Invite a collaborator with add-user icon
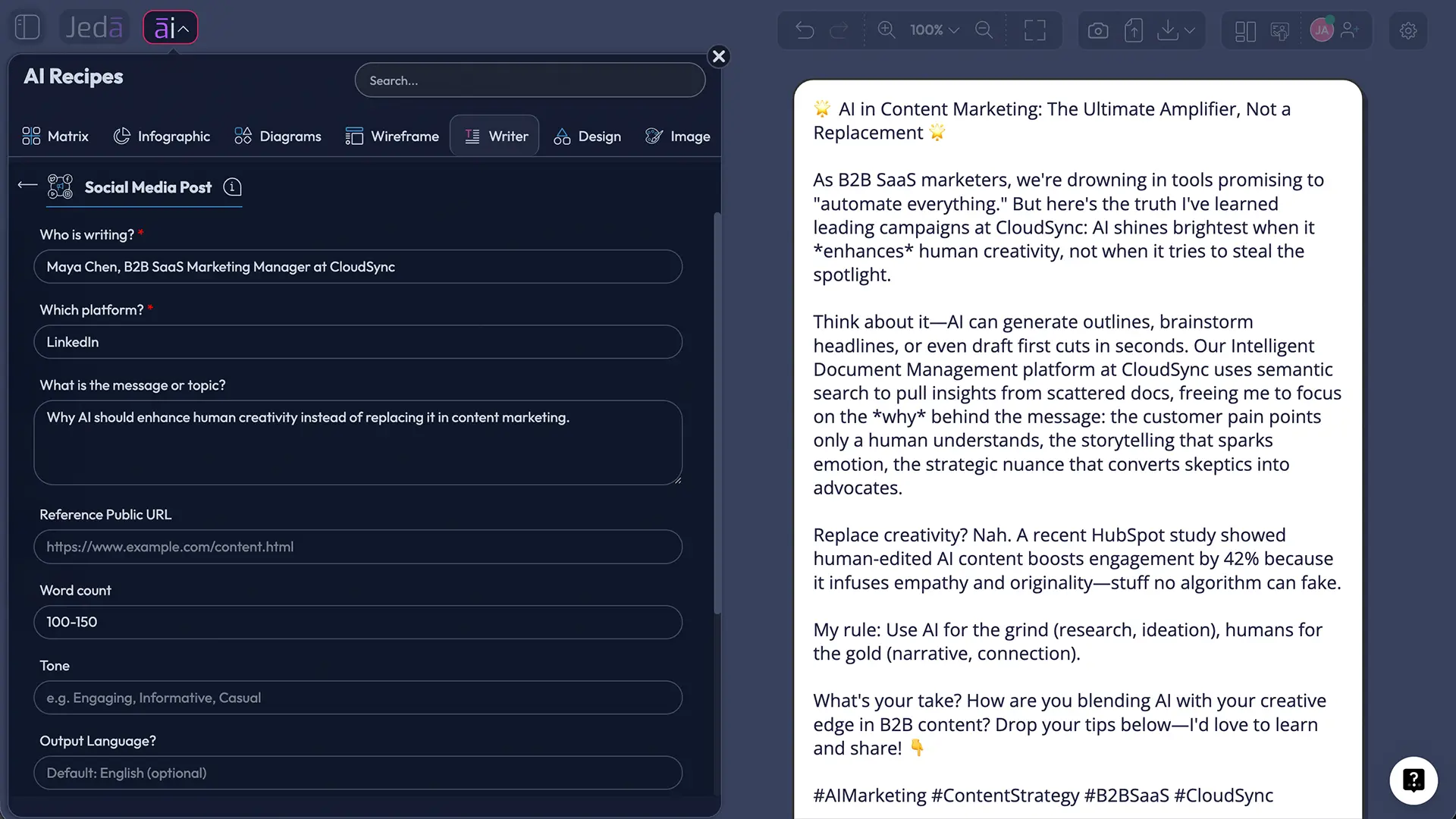Viewport: 1456px width, 819px height. pos(1350,30)
